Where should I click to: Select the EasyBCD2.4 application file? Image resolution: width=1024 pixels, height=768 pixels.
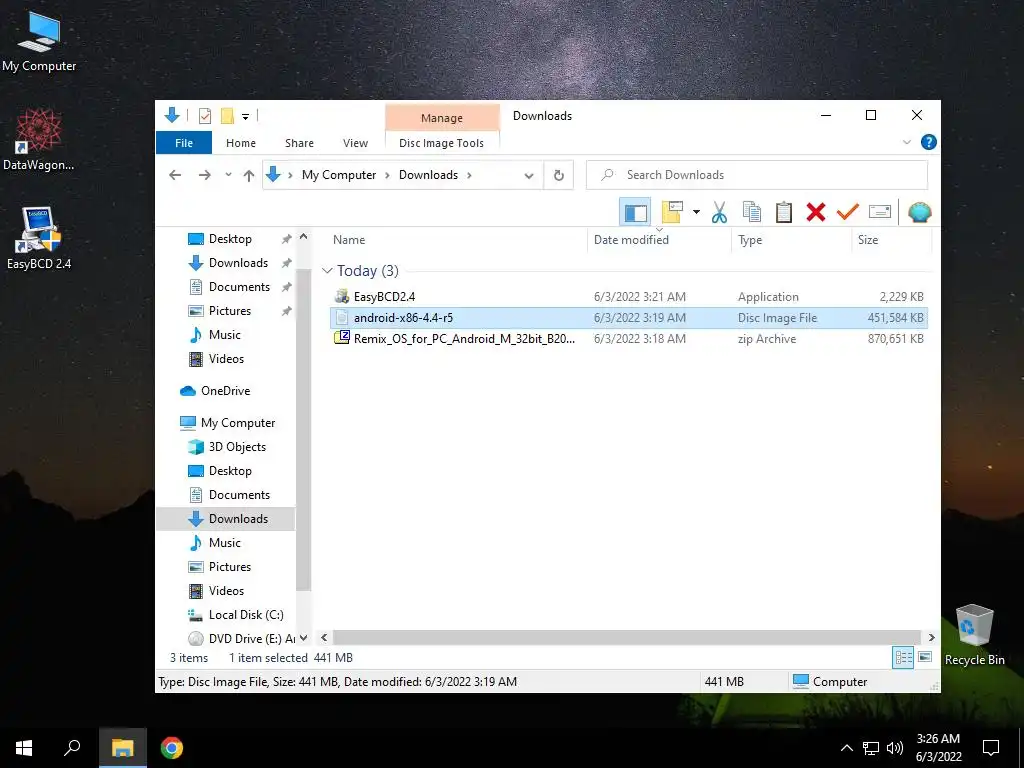coord(628,296)
